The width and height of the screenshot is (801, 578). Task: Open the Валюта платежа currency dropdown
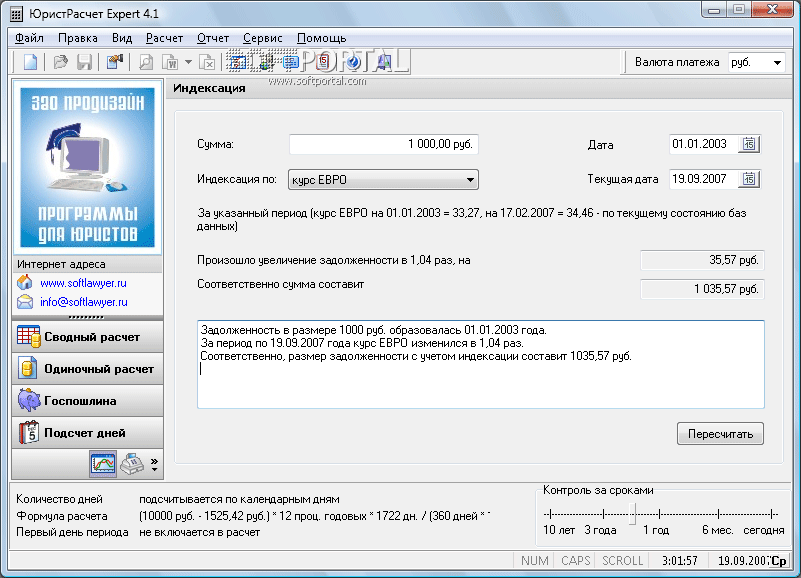tap(777, 63)
